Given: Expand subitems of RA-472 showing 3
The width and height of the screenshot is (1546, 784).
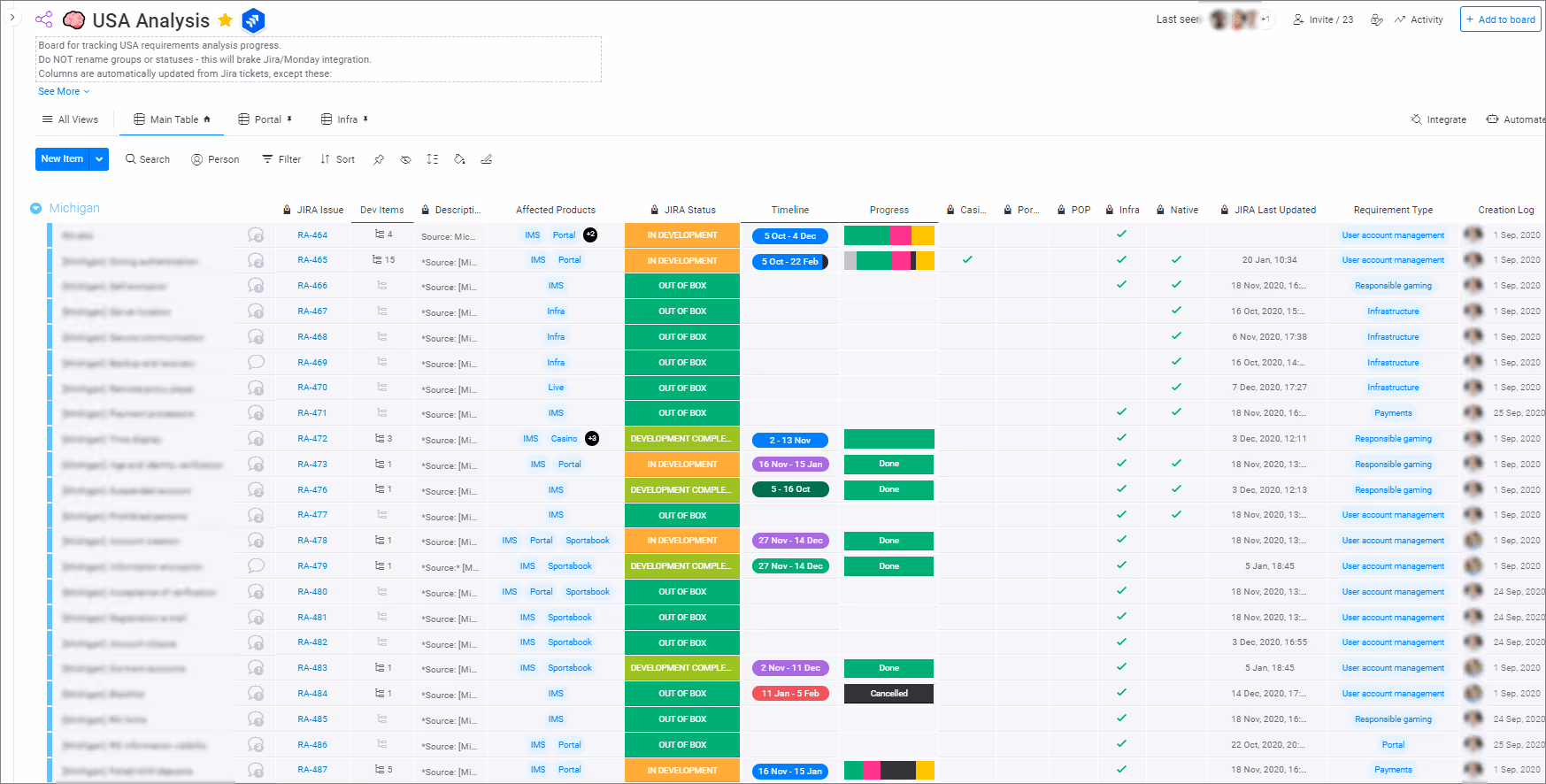Looking at the screenshot, I should (383, 439).
